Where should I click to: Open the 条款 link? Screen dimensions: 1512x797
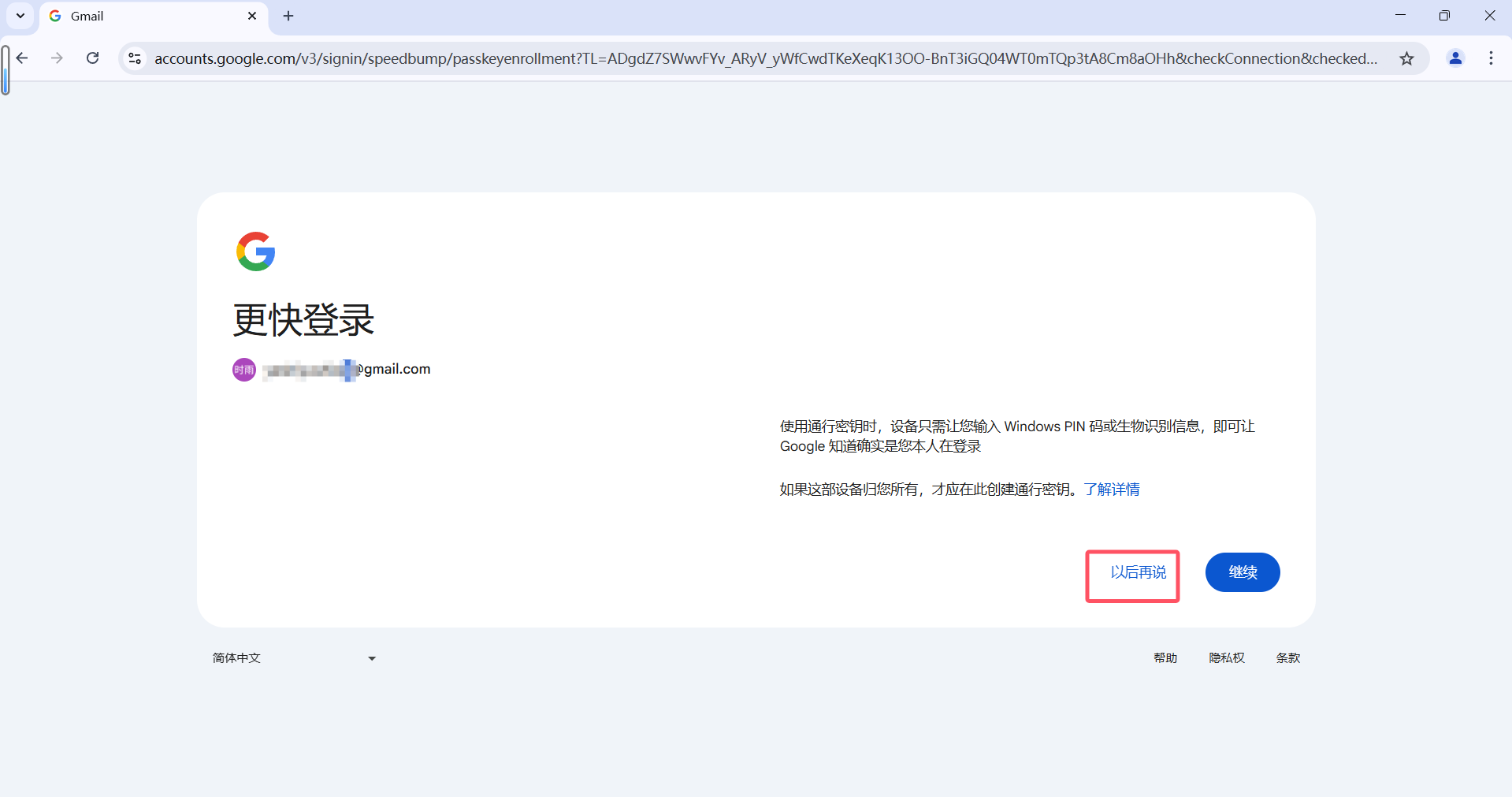tap(1288, 658)
